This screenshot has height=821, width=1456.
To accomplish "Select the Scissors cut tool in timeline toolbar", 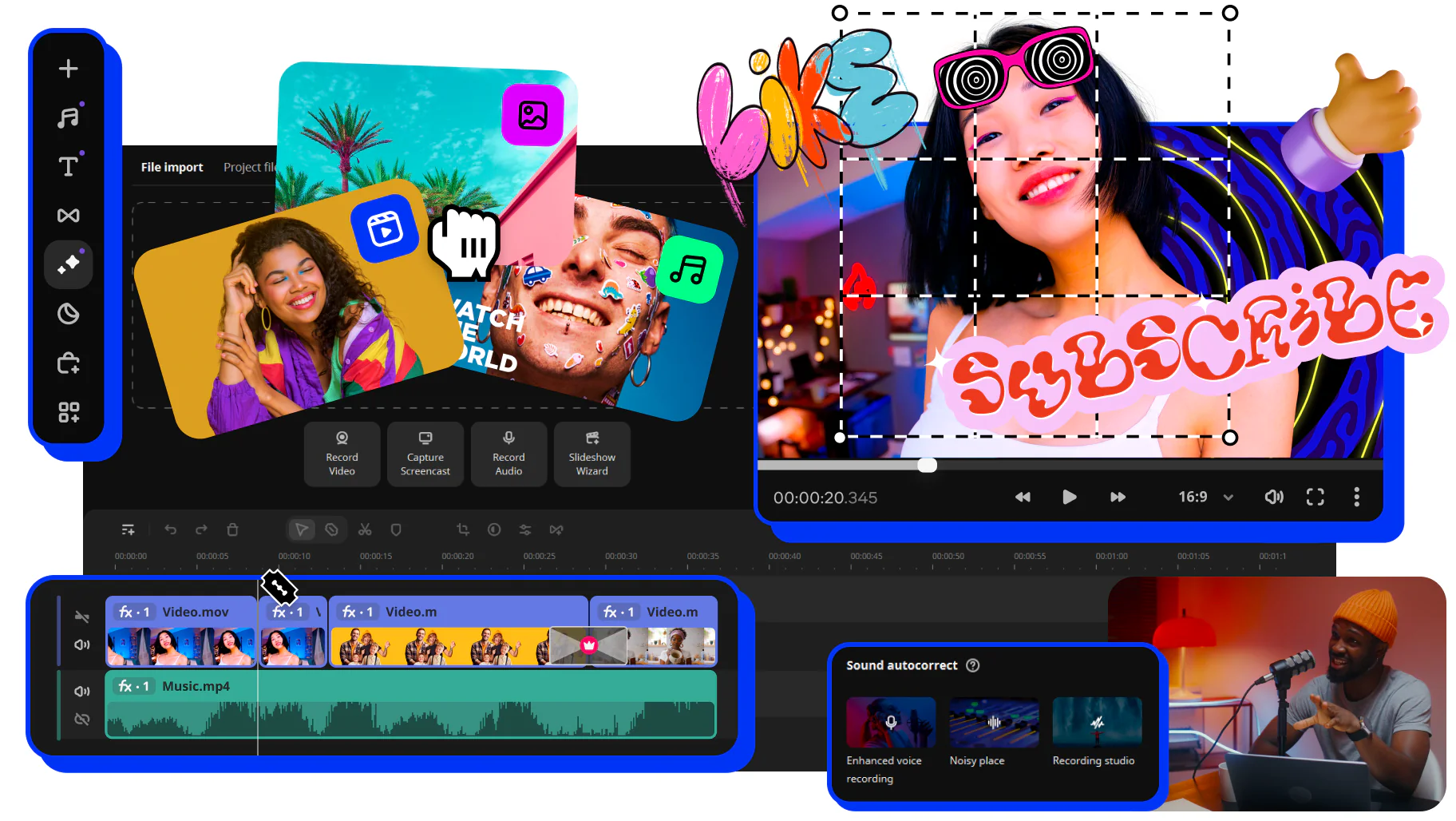I will [x=365, y=529].
